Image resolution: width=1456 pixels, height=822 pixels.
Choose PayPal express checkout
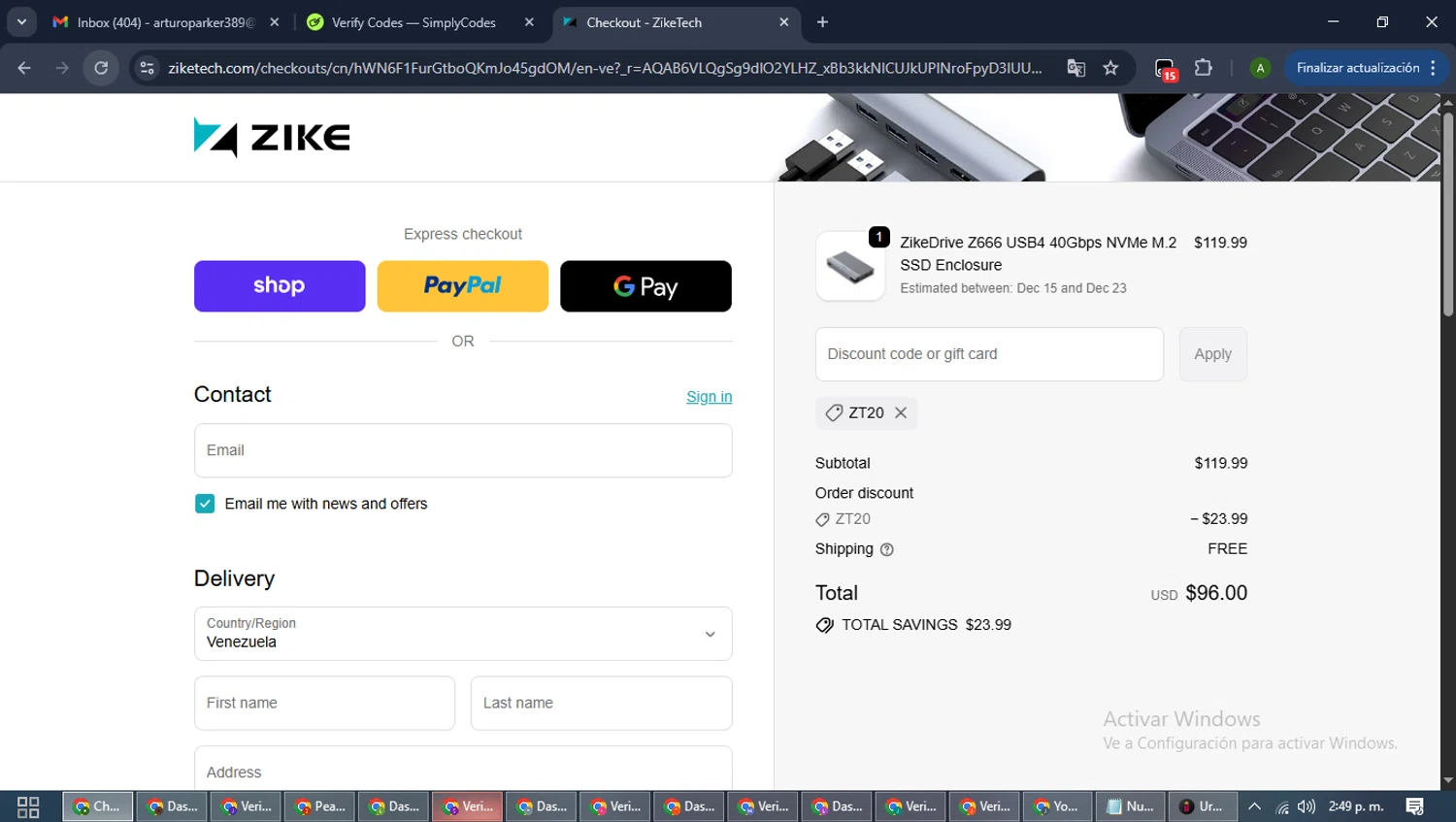click(463, 286)
